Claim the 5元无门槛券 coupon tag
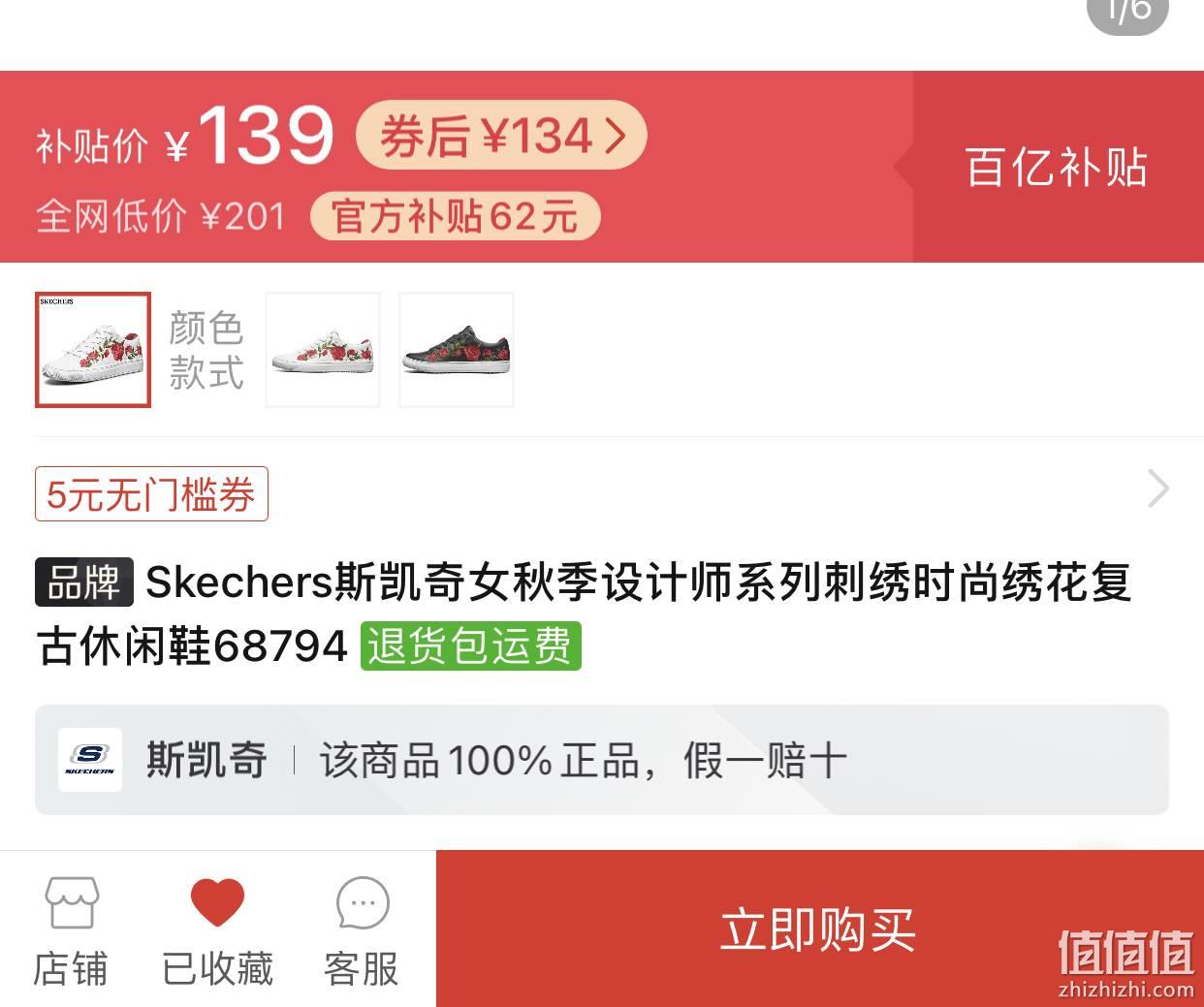Viewport: 1204px width, 1007px height. point(151,494)
